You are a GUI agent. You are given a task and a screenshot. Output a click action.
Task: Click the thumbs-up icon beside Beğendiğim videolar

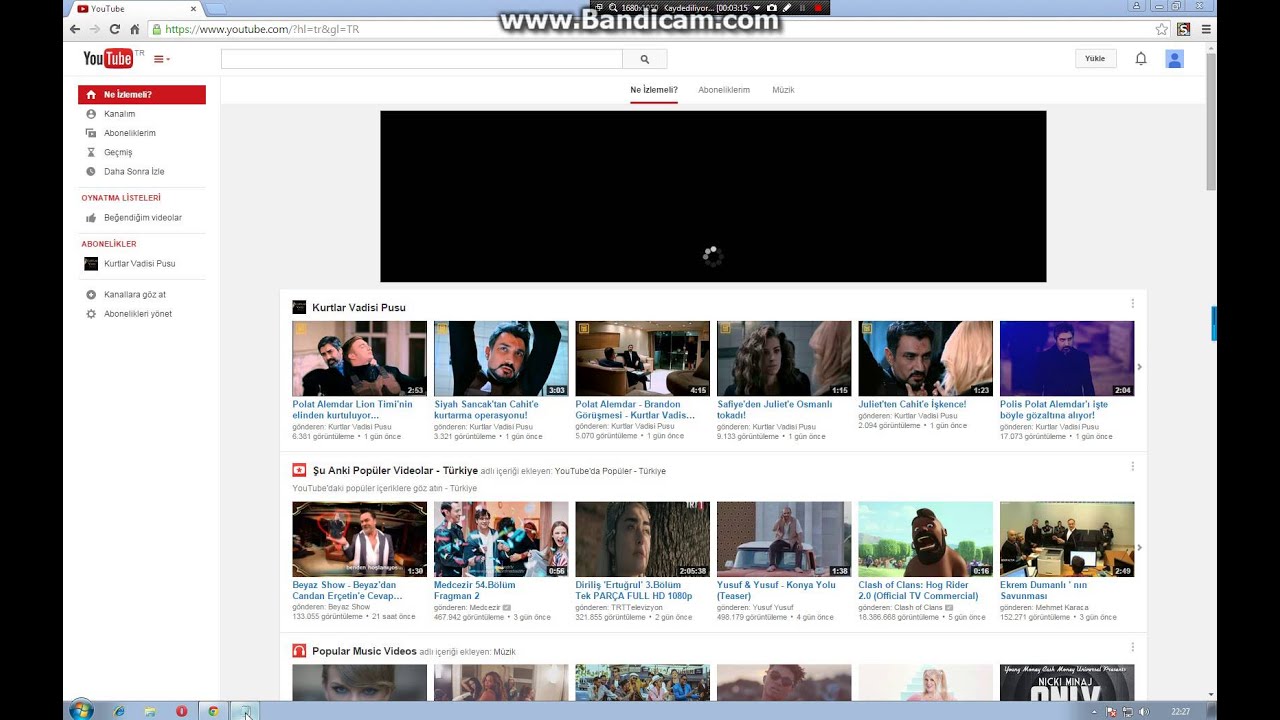(91, 217)
